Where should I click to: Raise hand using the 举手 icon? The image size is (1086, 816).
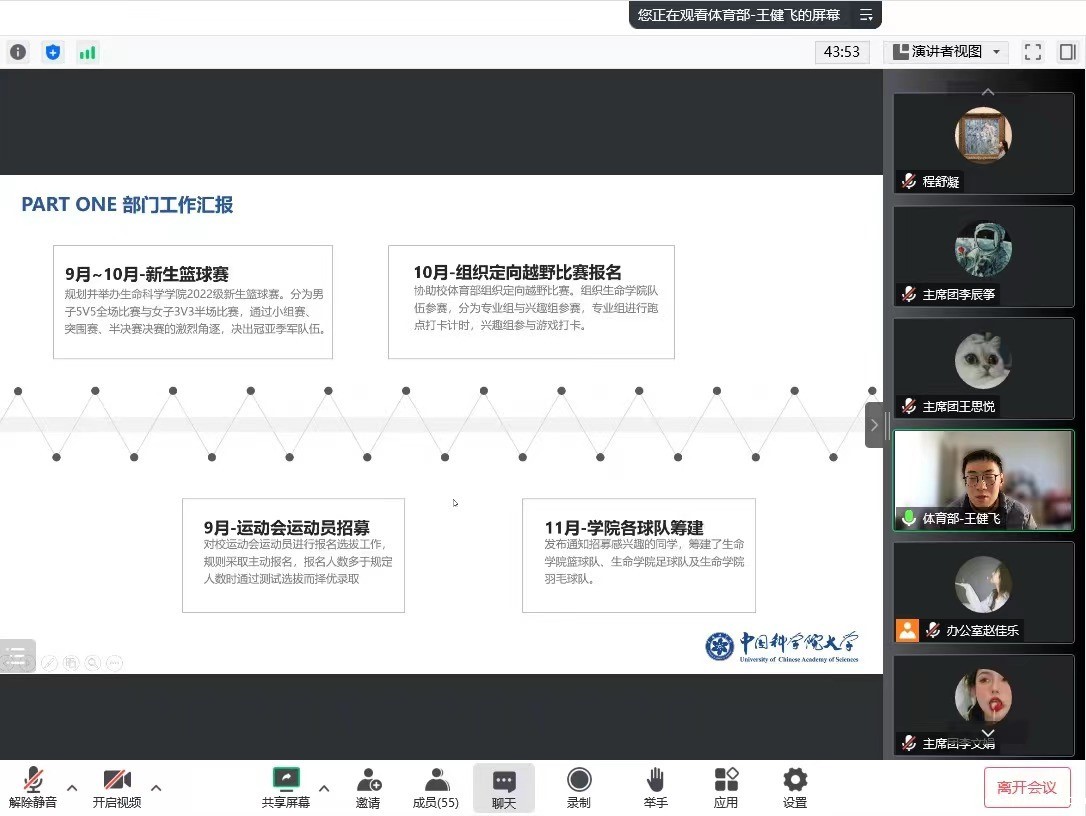click(x=655, y=788)
